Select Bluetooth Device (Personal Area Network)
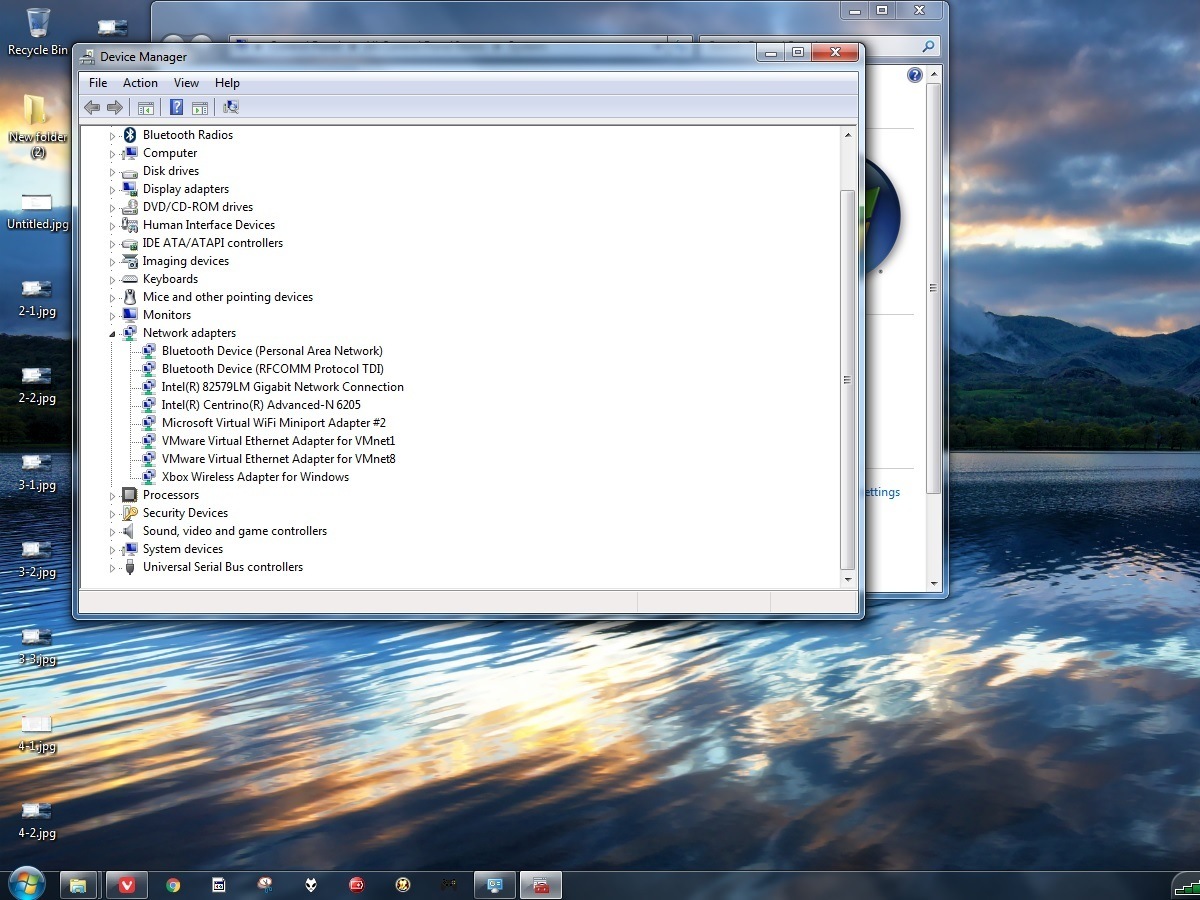This screenshot has width=1200, height=900. [x=272, y=351]
